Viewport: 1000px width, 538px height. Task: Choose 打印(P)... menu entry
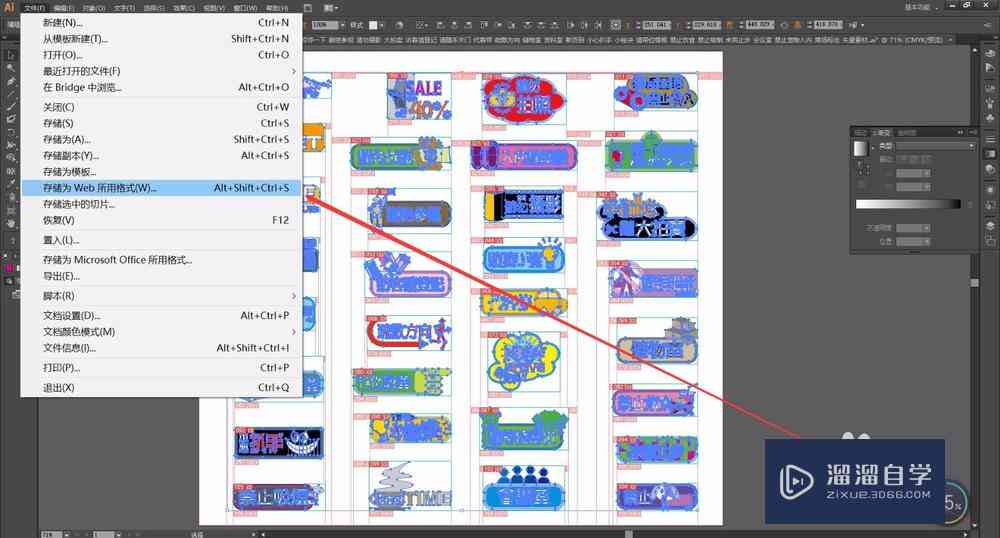tap(161, 368)
